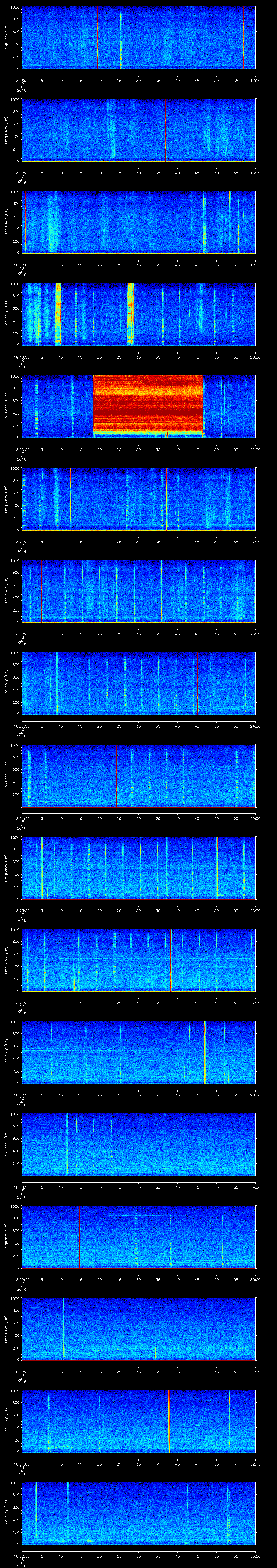Select the yellow burst near 9 s in the 18:19 panel
The image size is (277, 1568).
[x=58, y=313]
